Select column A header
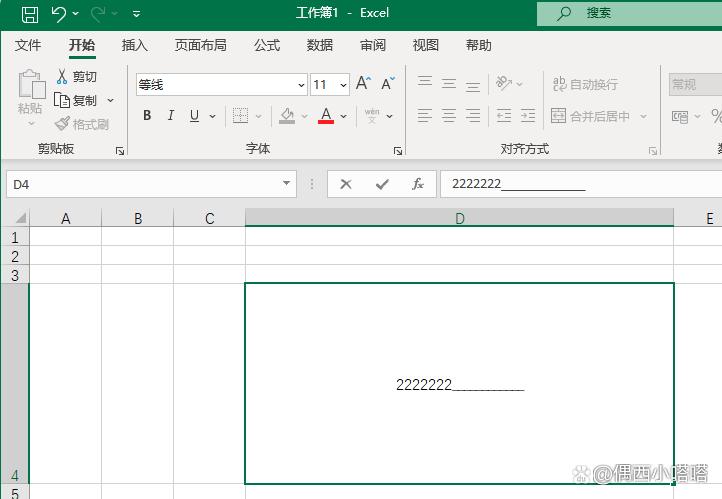Viewport: 722px width, 499px height. pyautogui.click(x=65, y=218)
